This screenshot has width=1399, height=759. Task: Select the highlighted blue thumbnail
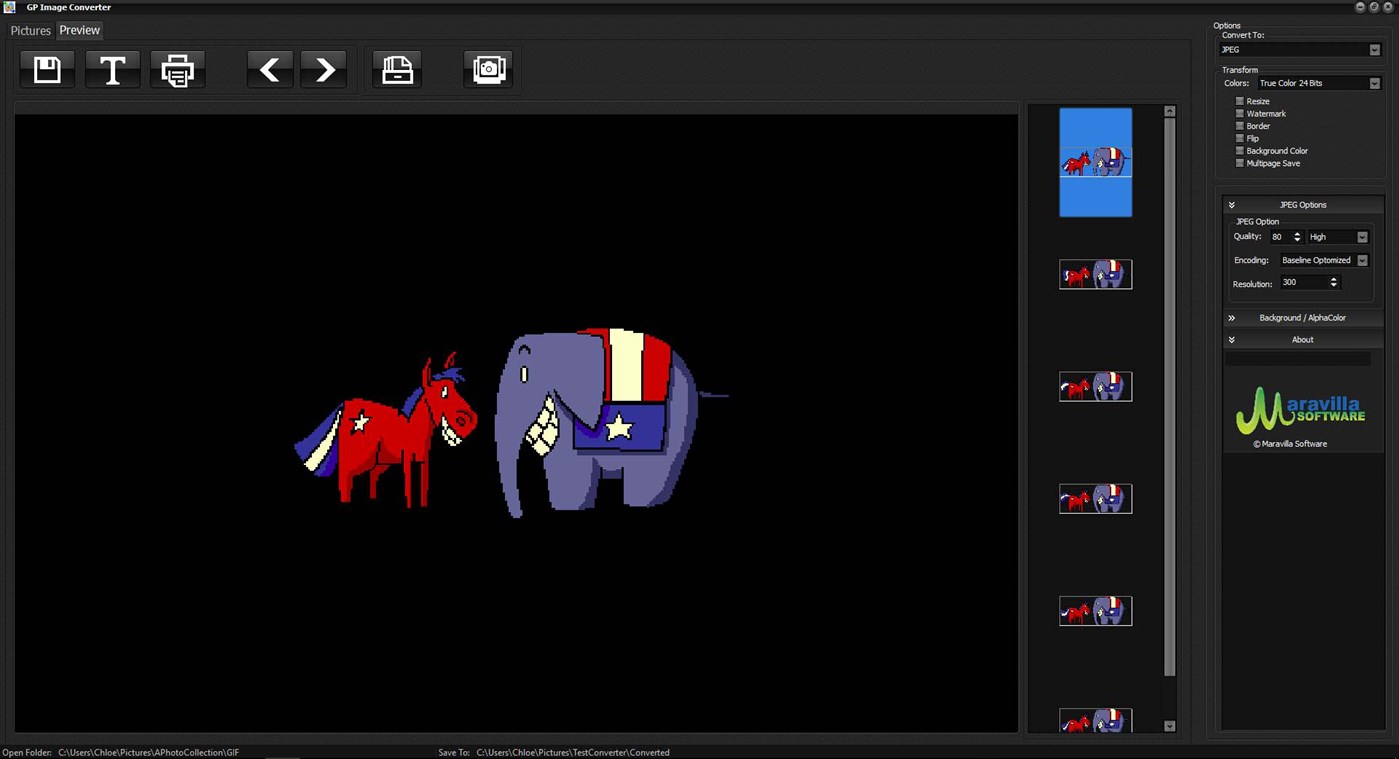(x=1096, y=162)
